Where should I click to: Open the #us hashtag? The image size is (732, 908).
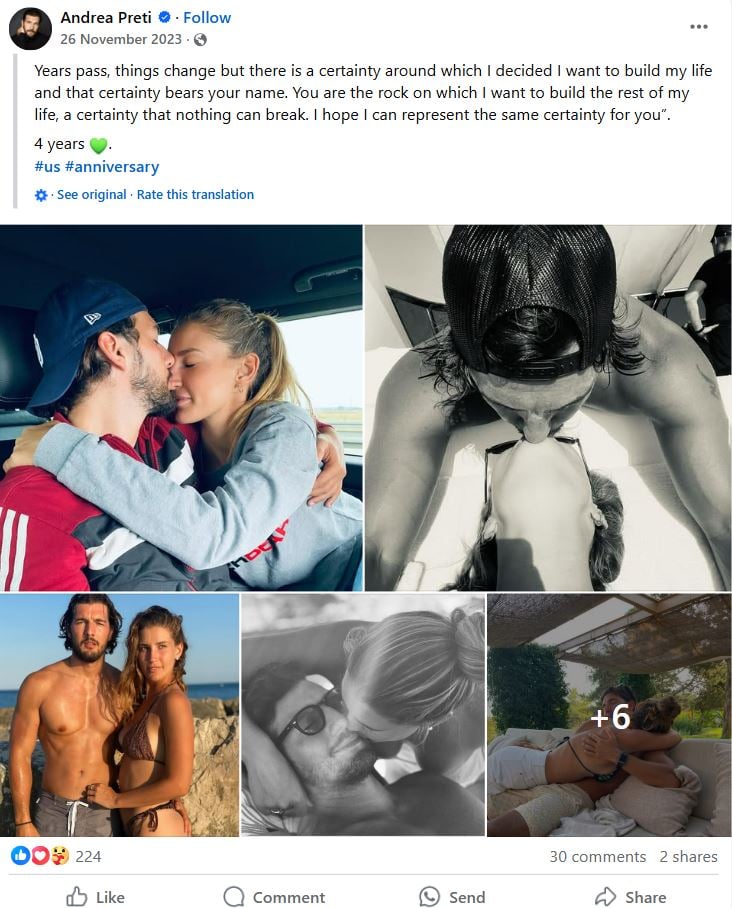pos(47,167)
